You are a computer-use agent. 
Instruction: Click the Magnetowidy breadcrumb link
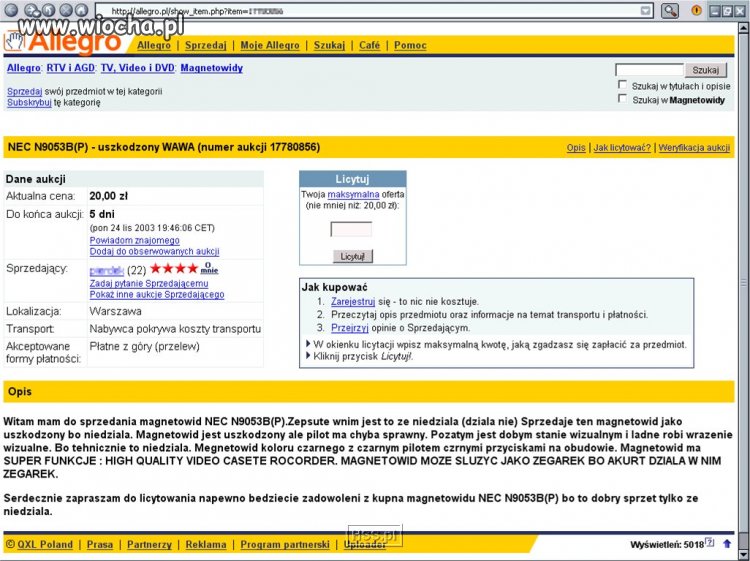tap(211, 68)
